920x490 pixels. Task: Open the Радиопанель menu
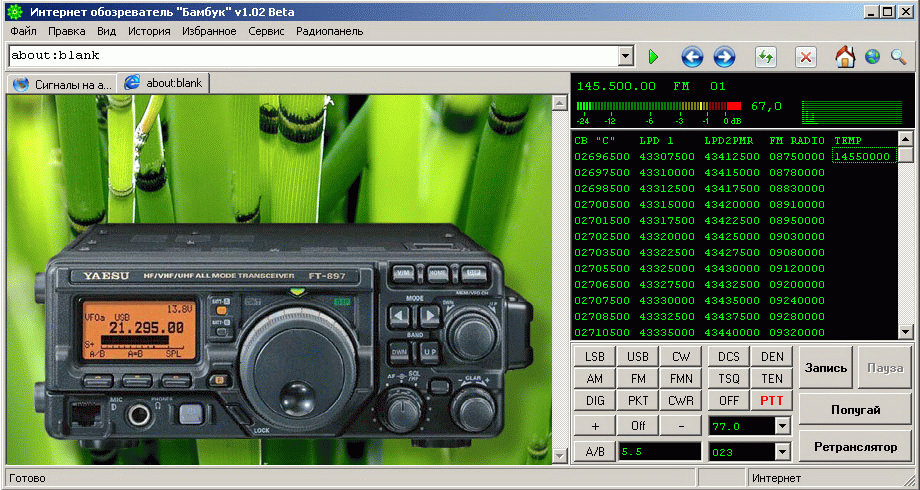pyautogui.click(x=329, y=32)
